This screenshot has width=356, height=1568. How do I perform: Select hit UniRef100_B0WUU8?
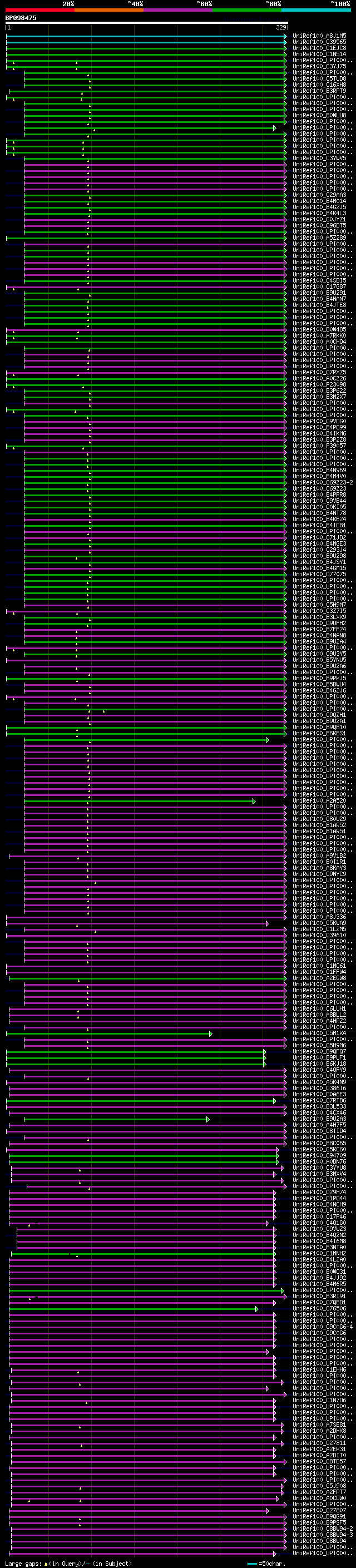click(319, 116)
